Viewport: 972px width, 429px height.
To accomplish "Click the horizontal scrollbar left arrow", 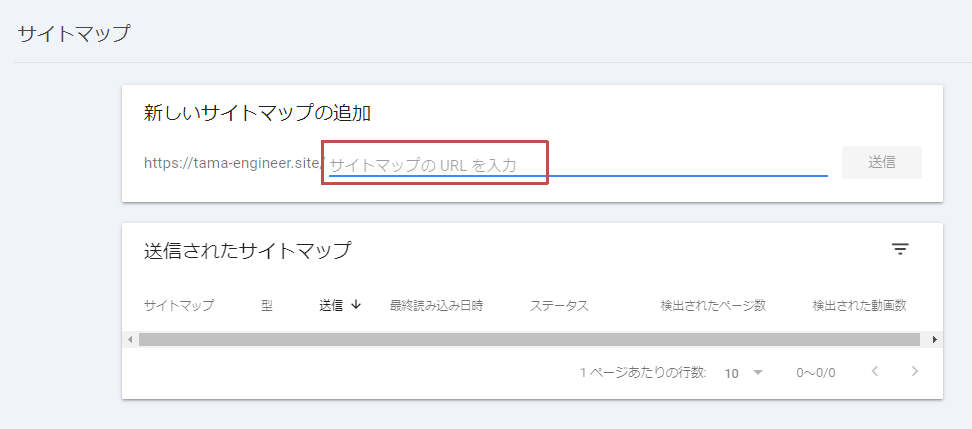I will [130, 340].
